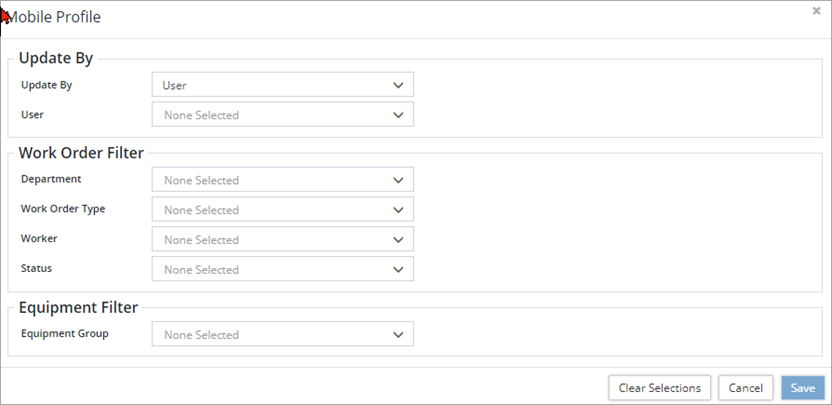Click the Equipment Group label
Screen dimensions: 832x405
[65, 333]
